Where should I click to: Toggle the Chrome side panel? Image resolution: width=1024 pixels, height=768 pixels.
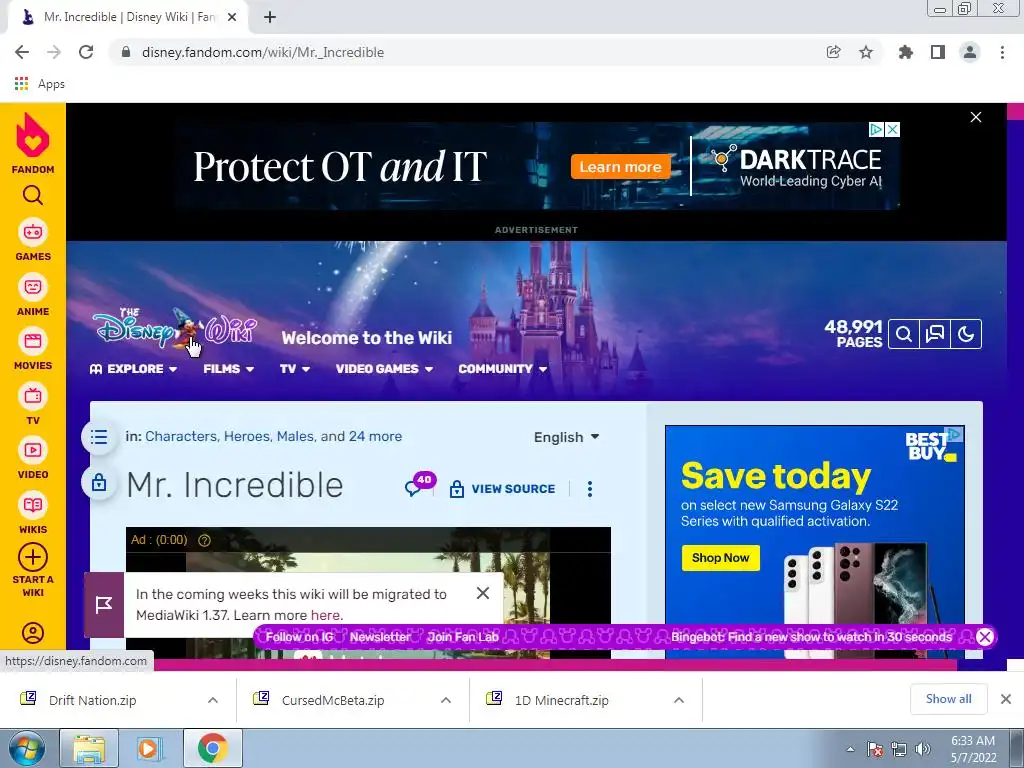(x=938, y=52)
